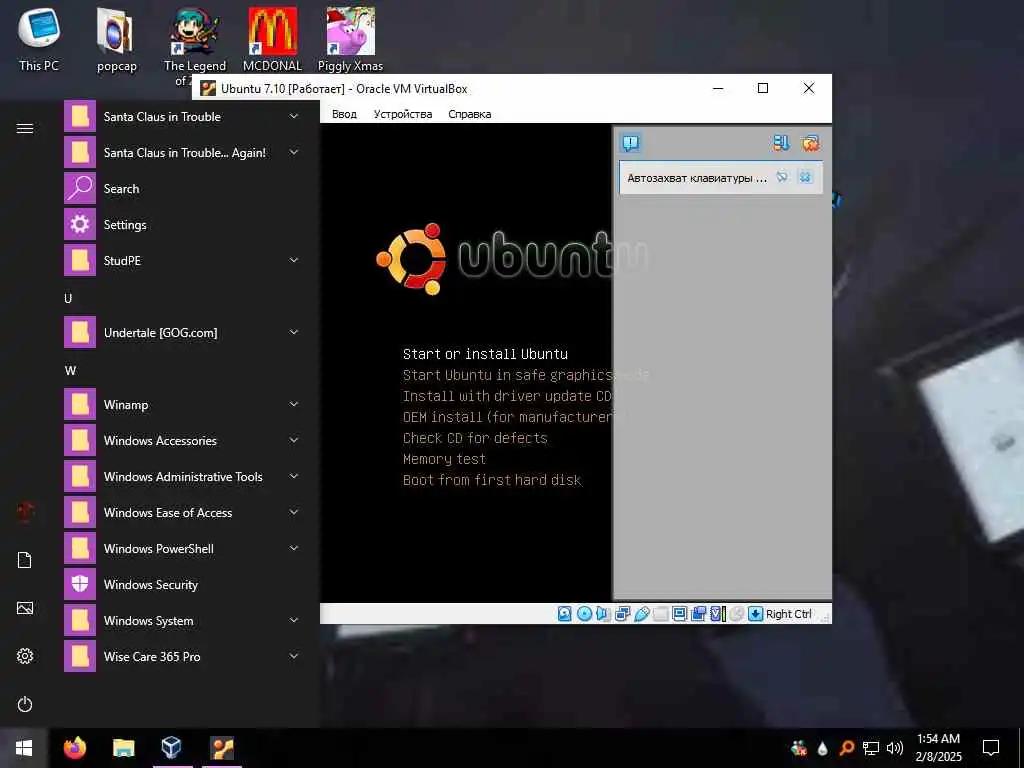Open Settings from the Start app list
Screen dimensions: 1024x768
coord(183,225)
